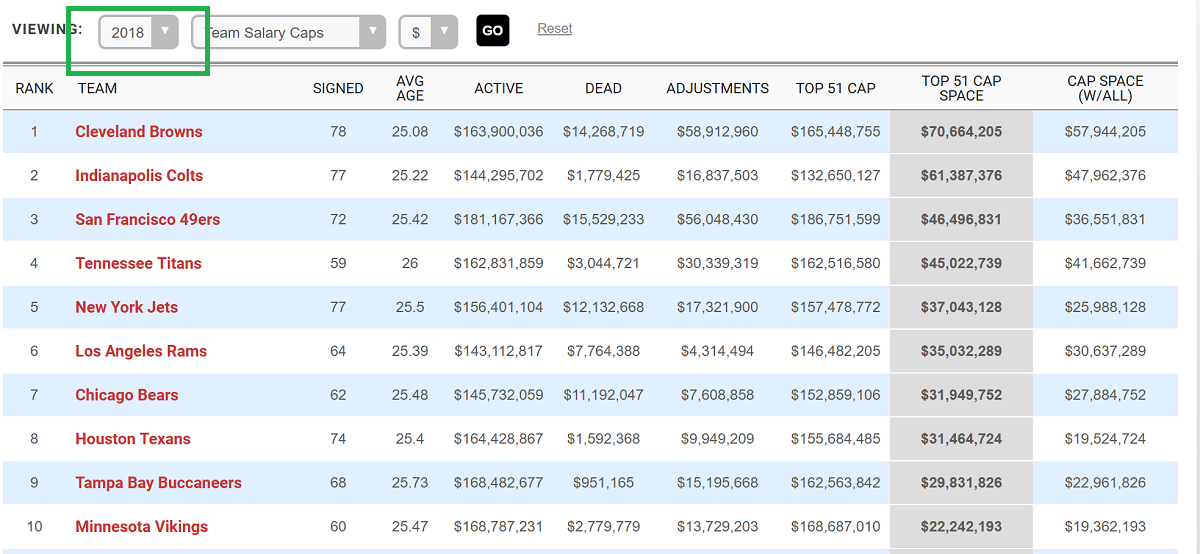
Task: Select Titans signed count 59
Action: pos(338,264)
